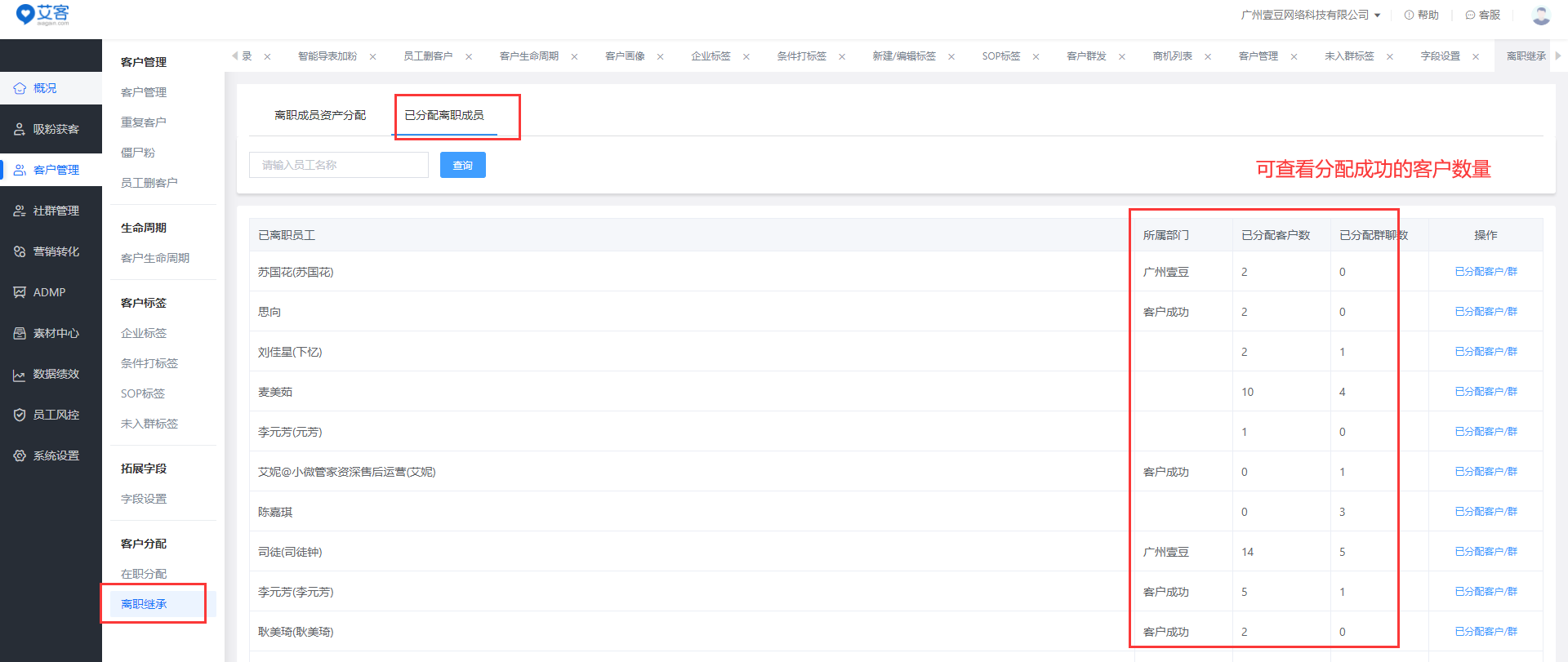
Task: Open 已分配客户/群 link for 麦美茹
Action: coord(1486,392)
